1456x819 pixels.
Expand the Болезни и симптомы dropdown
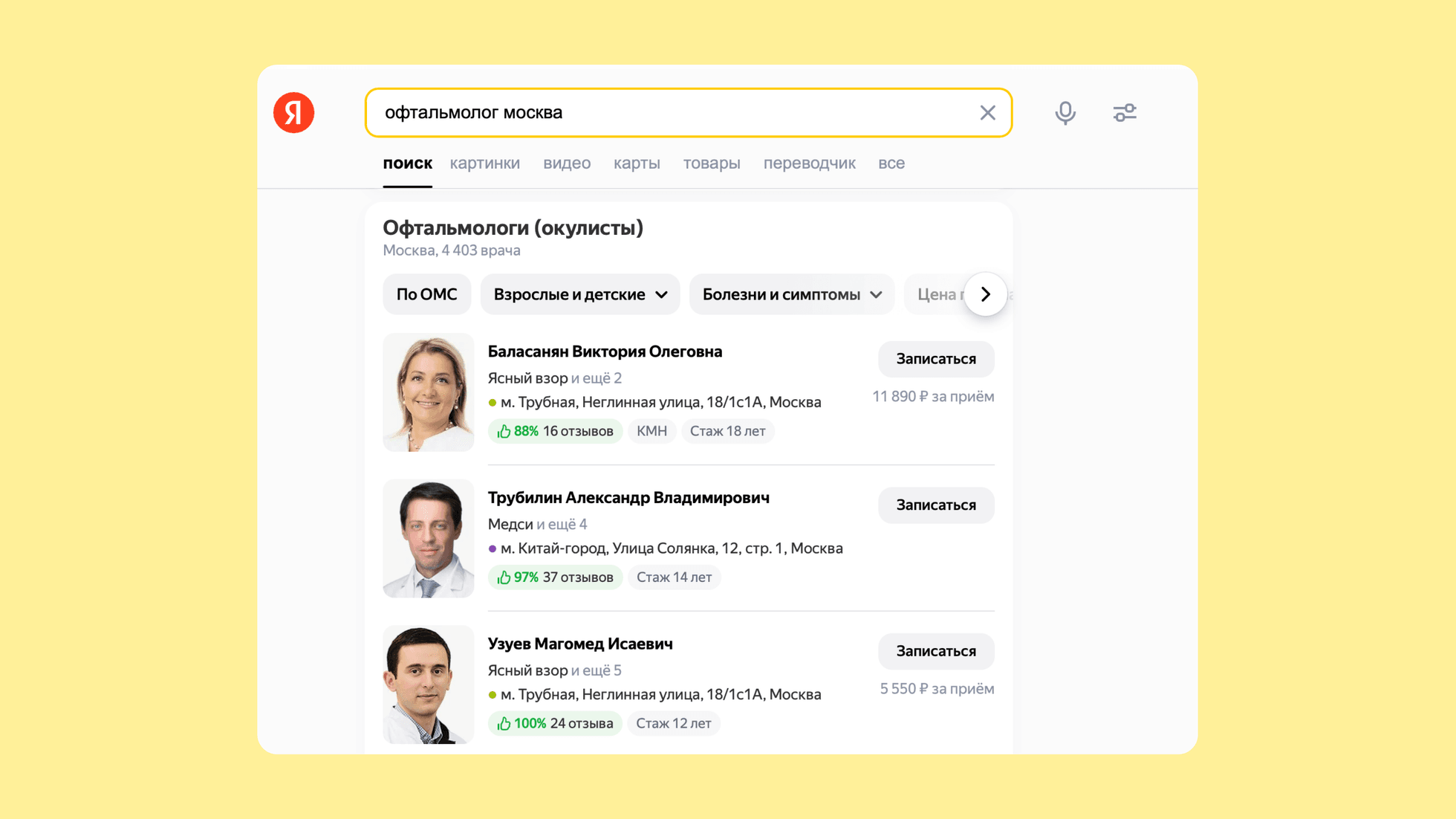click(792, 294)
